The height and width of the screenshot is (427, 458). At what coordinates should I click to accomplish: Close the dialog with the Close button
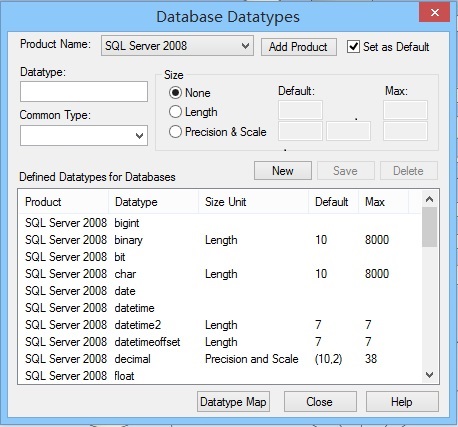click(320, 402)
